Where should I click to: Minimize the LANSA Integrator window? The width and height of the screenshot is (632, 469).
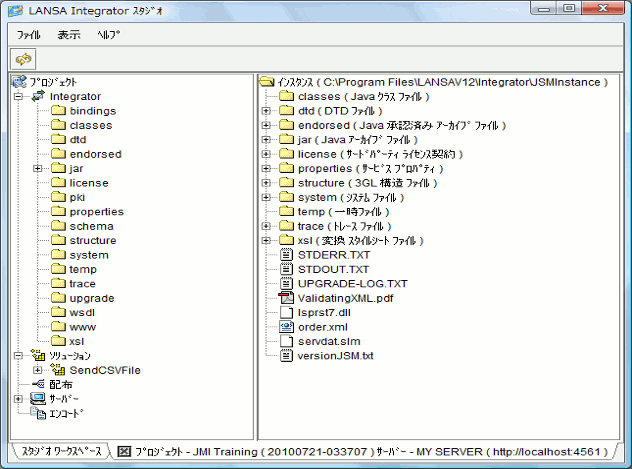543,8
